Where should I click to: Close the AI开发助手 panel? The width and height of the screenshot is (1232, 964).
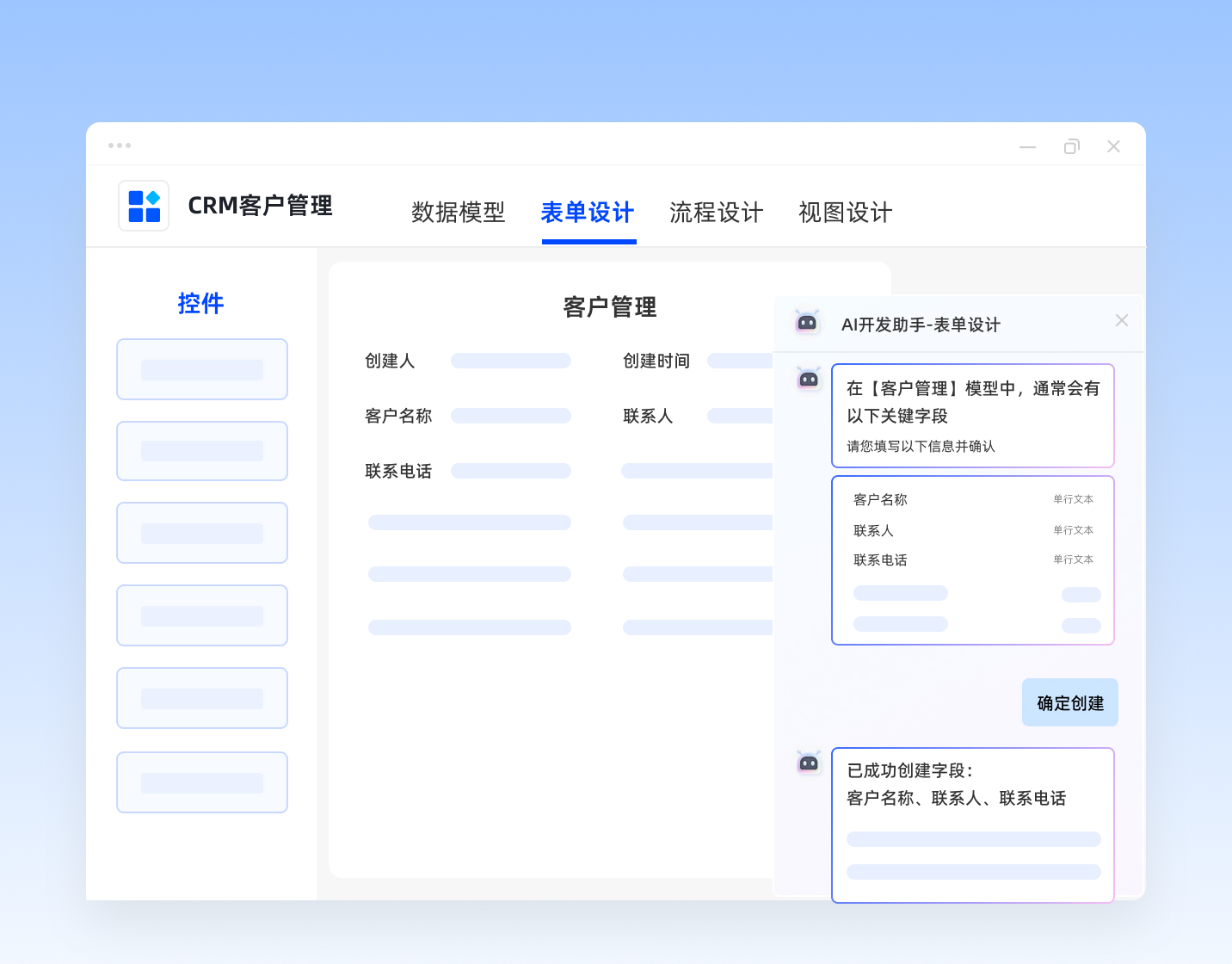(1121, 320)
